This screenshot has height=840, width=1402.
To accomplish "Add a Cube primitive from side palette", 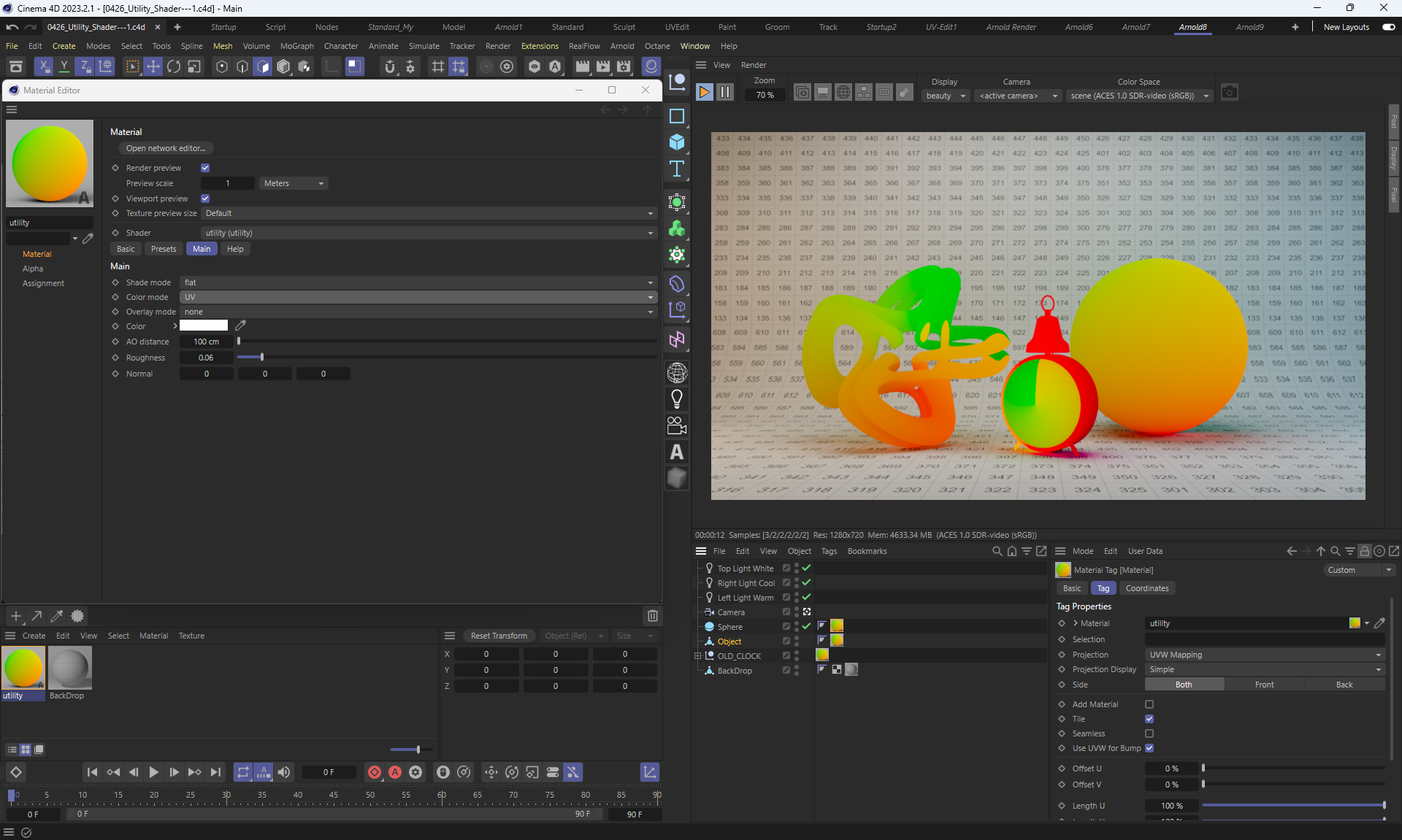I will (677, 142).
